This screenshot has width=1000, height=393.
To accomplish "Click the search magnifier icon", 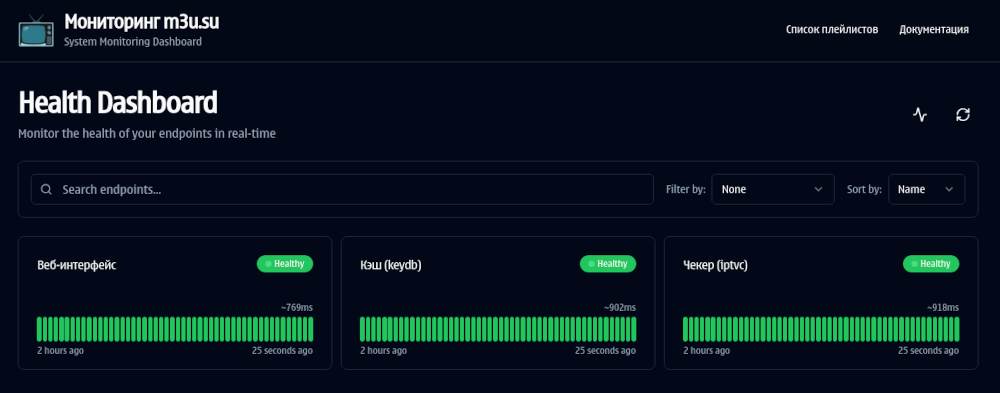I will [46, 189].
